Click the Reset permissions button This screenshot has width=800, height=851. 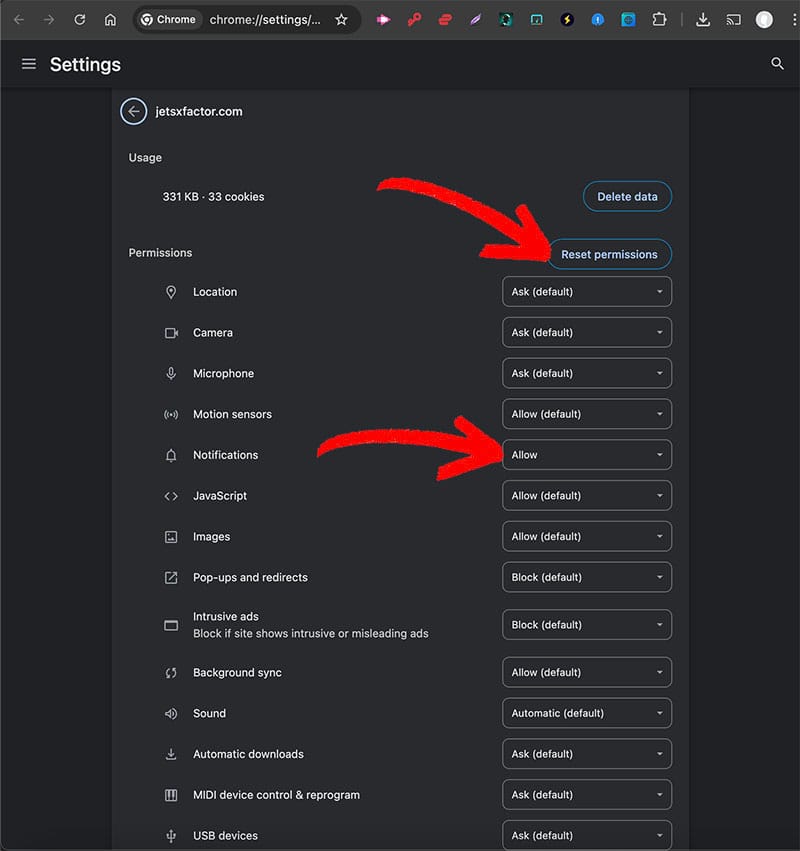609,254
